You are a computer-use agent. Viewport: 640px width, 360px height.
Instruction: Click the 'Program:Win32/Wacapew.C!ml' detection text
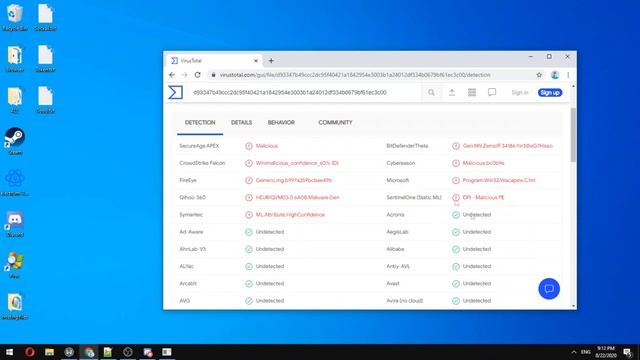499,180
